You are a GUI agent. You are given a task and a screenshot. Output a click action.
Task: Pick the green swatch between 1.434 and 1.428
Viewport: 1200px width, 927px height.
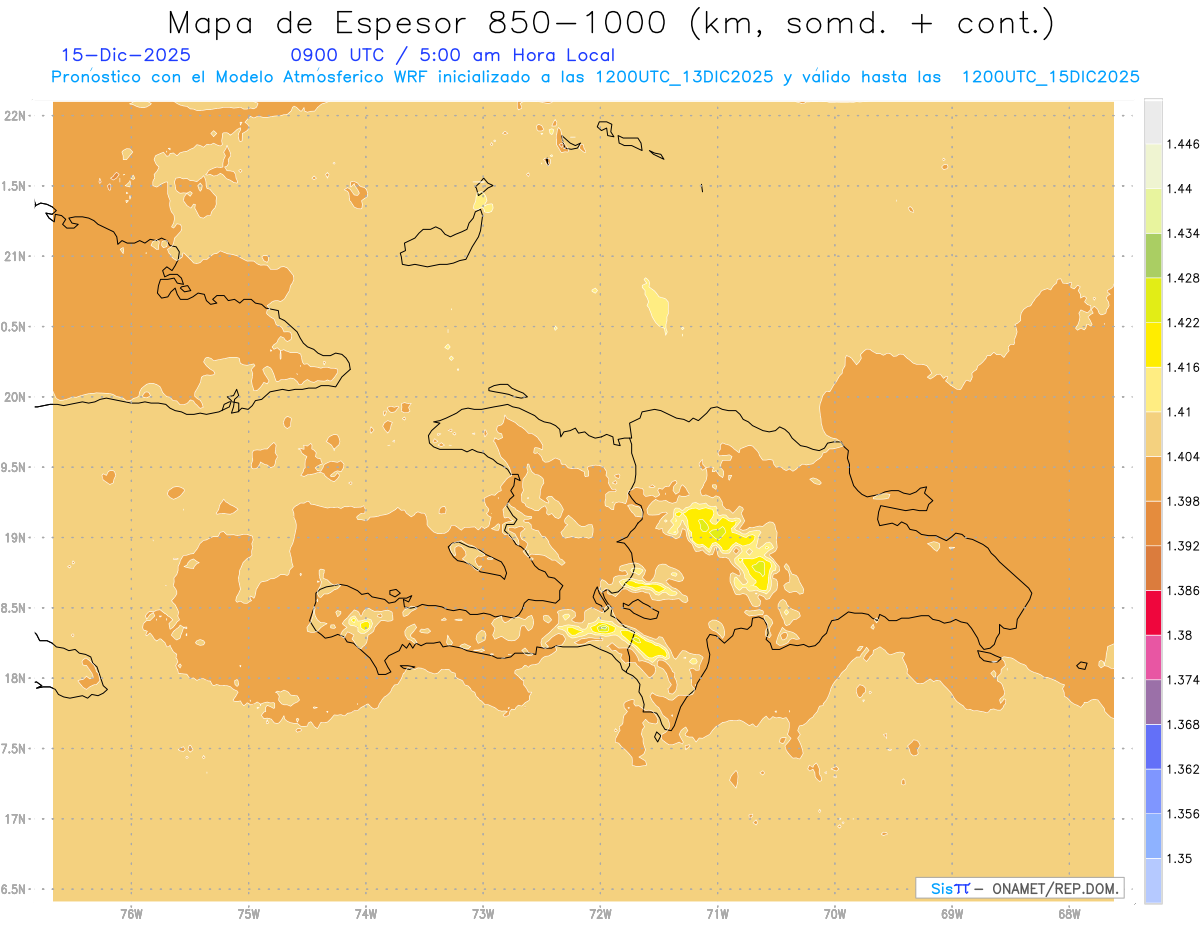pos(1153,255)
